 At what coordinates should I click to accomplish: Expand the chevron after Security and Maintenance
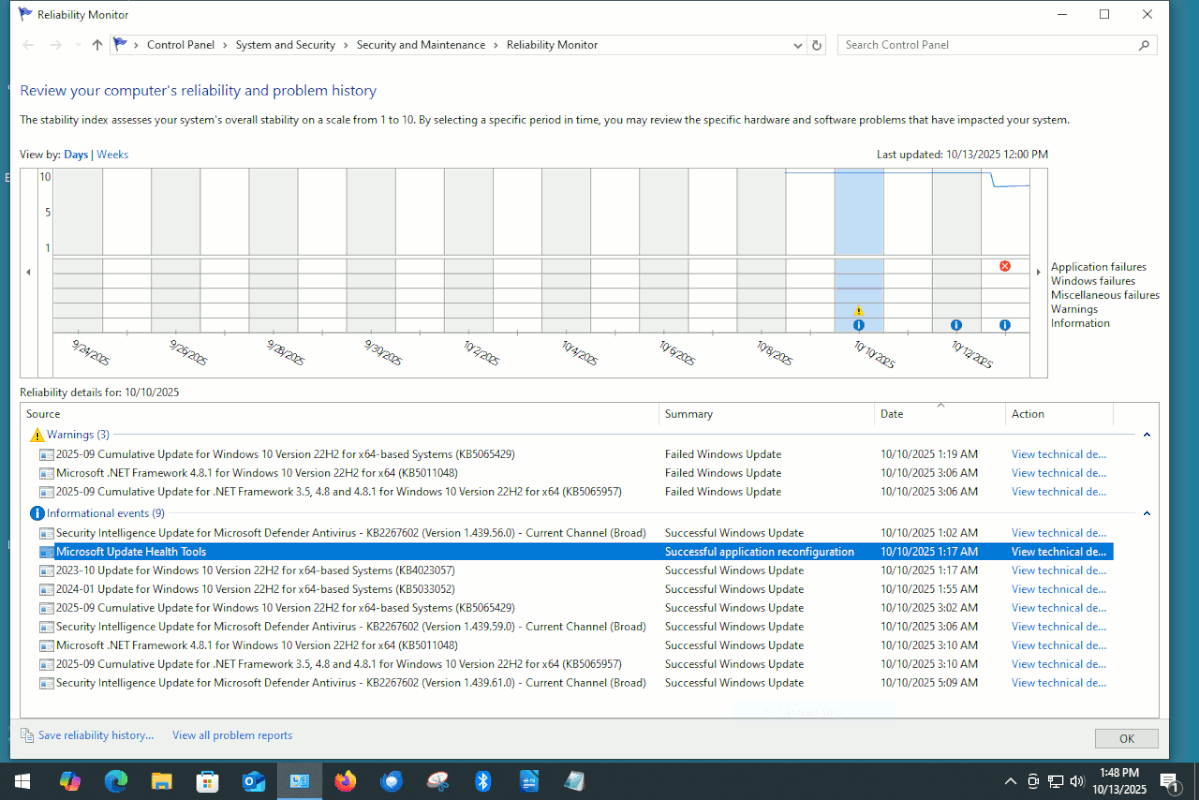pos(496,45)
